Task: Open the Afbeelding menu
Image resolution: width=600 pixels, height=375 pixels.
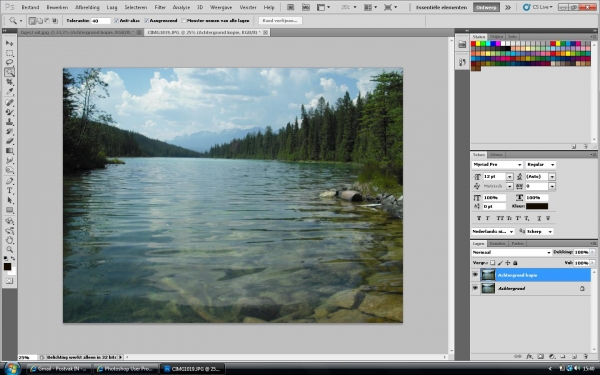Action: 87,7
